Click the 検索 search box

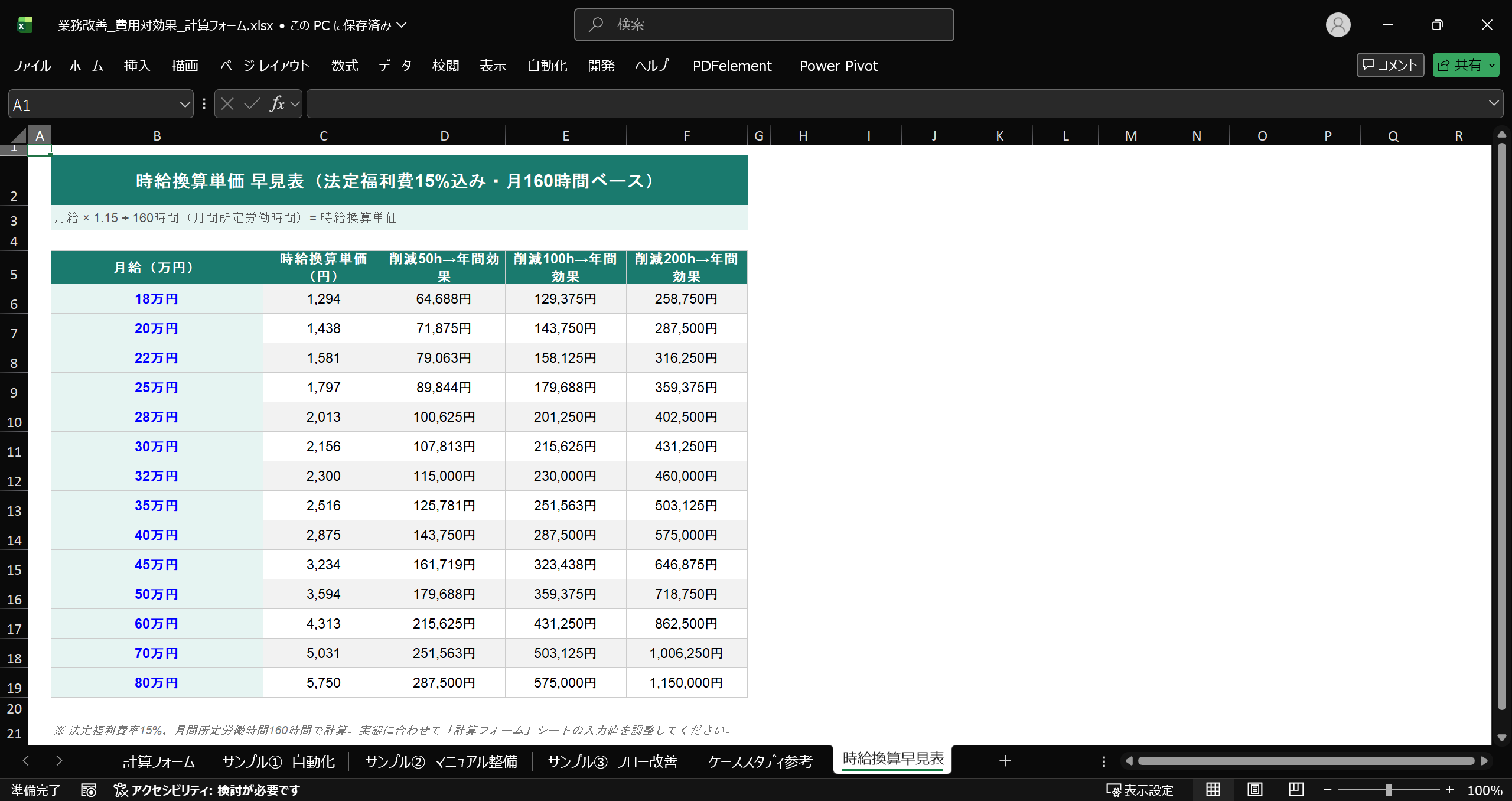[x=763, y=25]
